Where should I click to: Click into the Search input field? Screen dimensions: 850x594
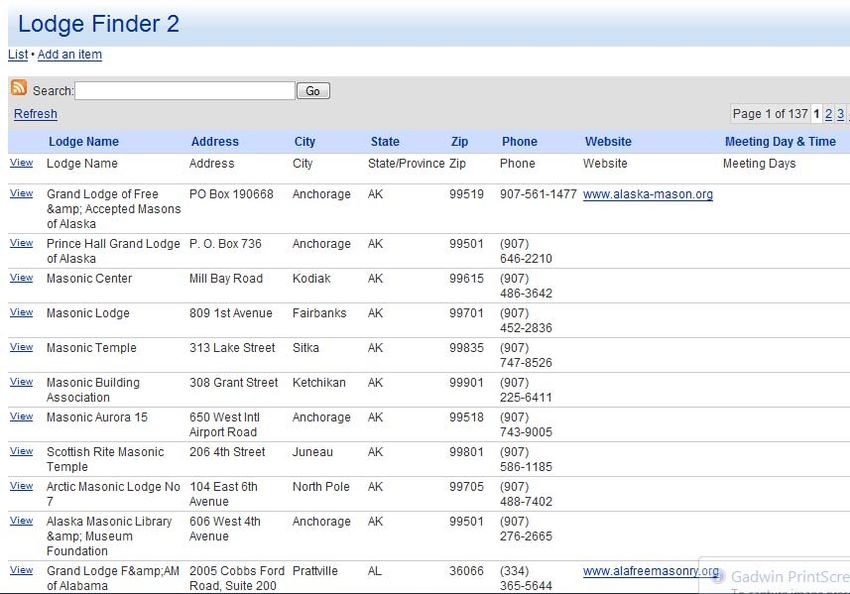(x=185, y=91)
